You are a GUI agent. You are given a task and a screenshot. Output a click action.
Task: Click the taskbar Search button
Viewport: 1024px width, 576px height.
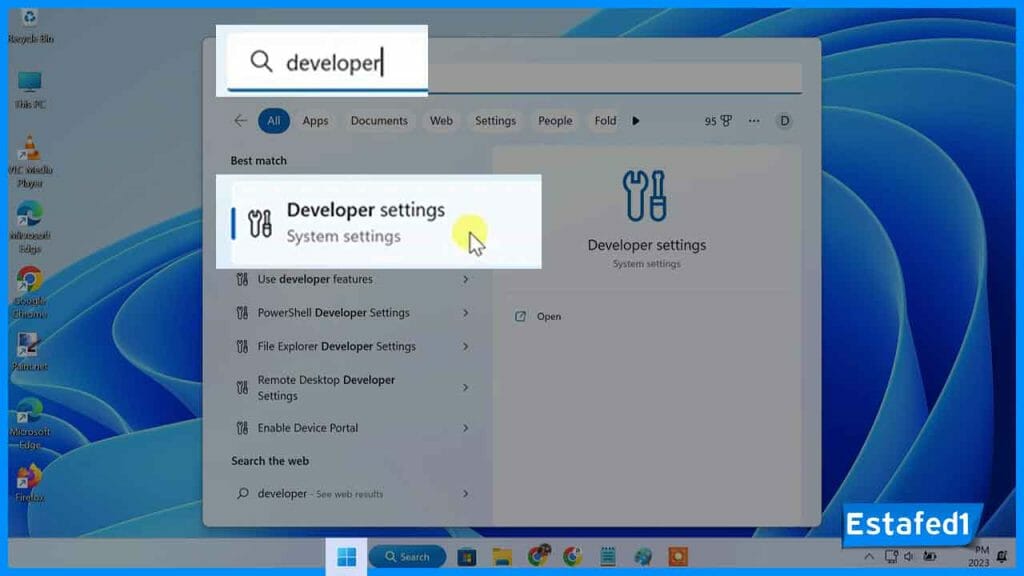coord(408,557)
